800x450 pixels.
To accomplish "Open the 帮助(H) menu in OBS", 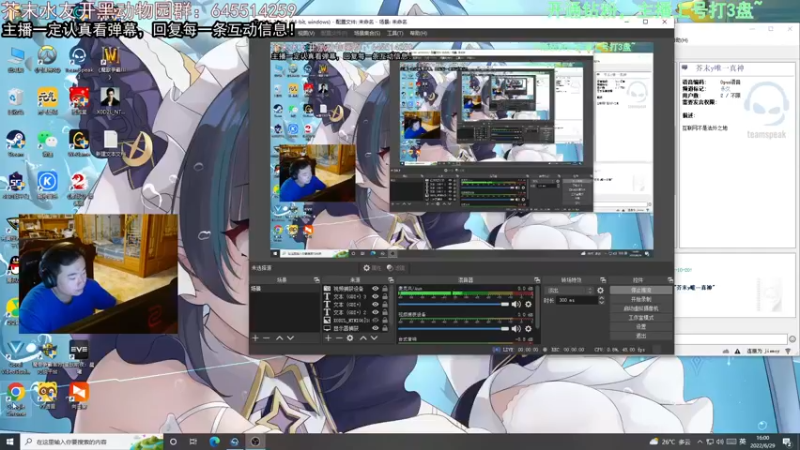I will 418,33.
